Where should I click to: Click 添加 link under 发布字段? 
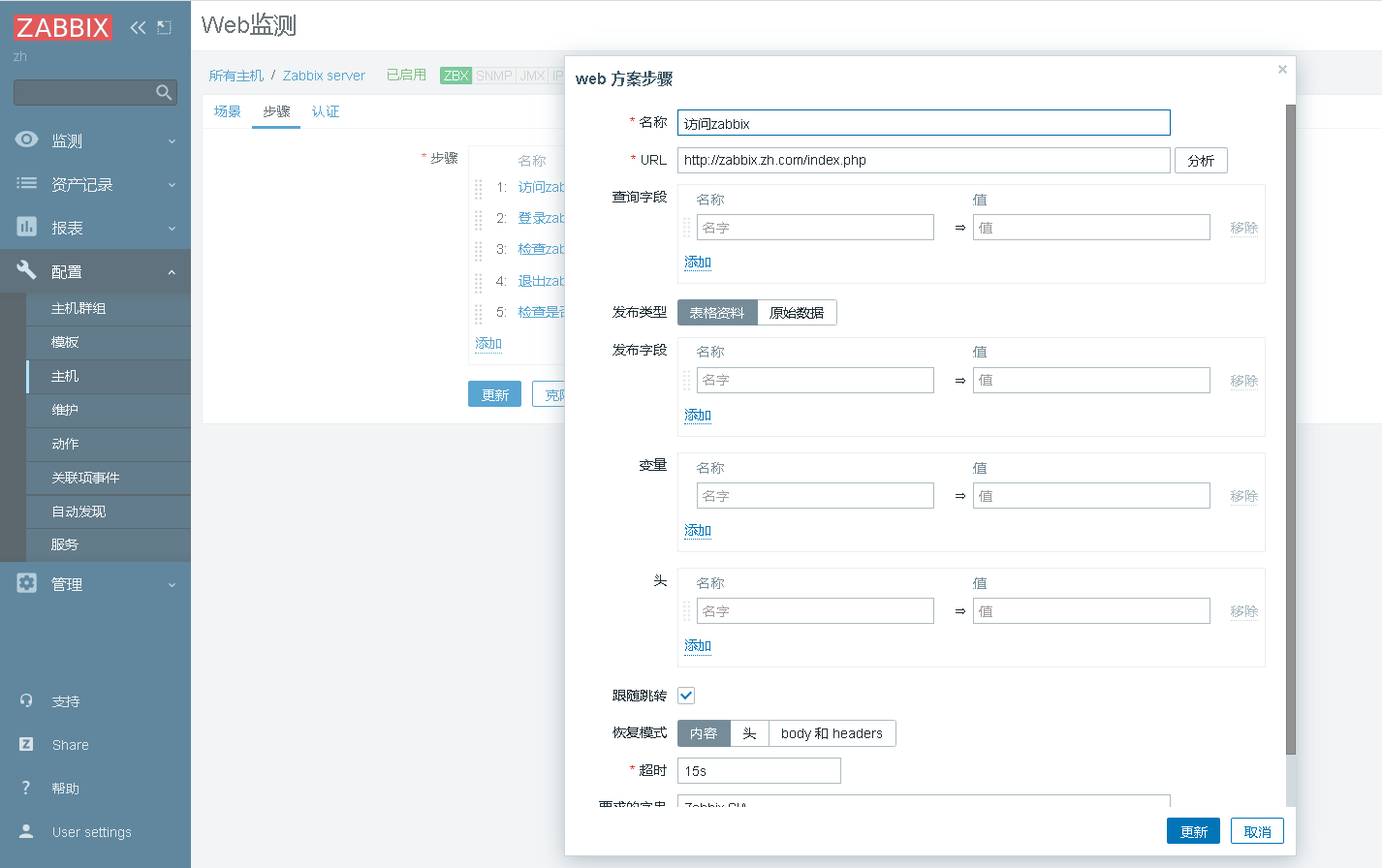[x=698, y=415]
